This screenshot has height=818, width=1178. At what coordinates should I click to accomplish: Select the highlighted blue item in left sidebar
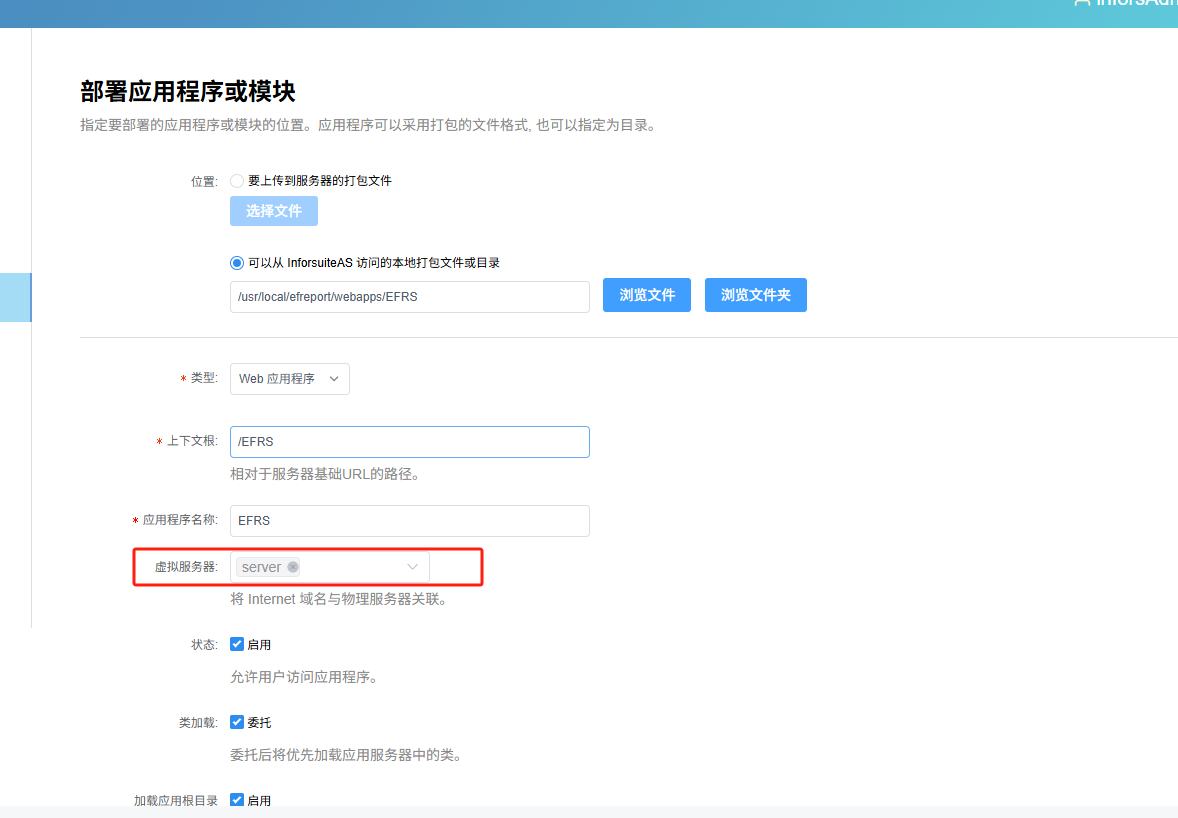pyautogui.click(x=15, y=298)
